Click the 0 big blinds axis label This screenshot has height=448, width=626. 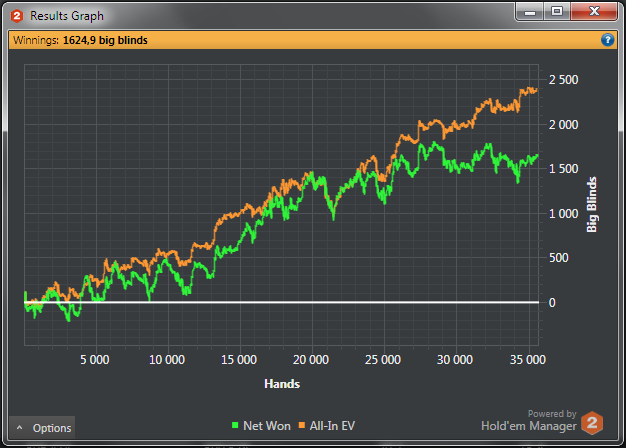[552, 303]
